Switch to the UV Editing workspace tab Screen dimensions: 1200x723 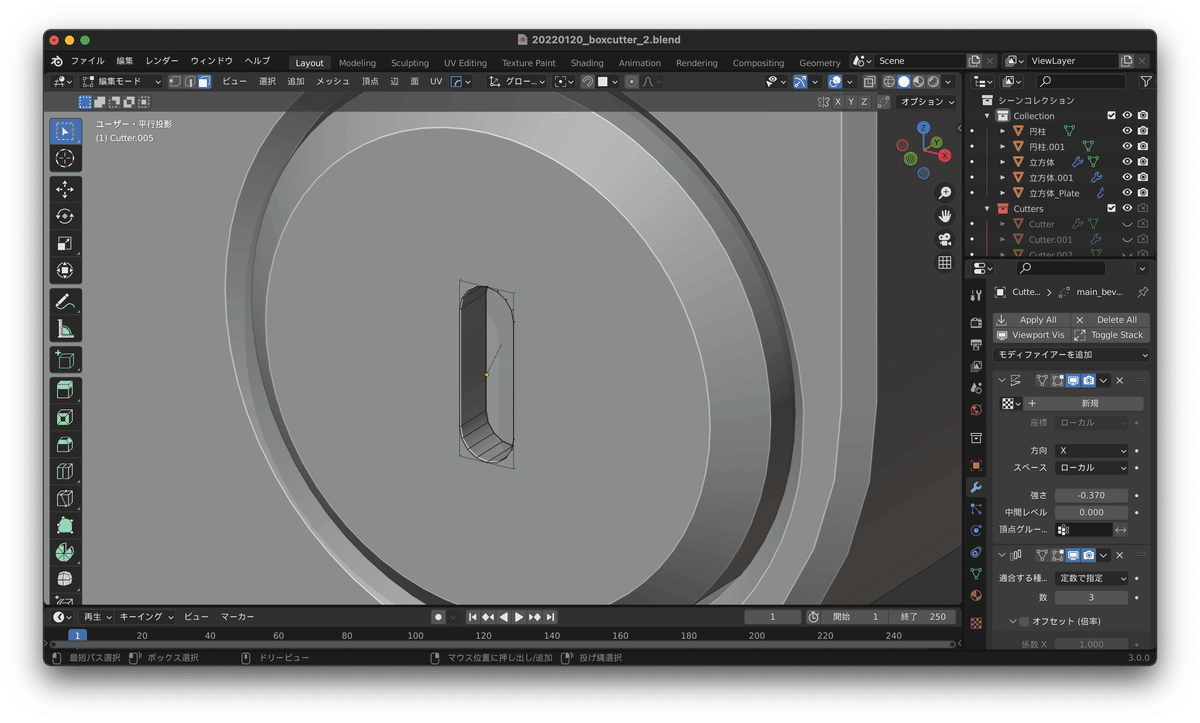465,63
